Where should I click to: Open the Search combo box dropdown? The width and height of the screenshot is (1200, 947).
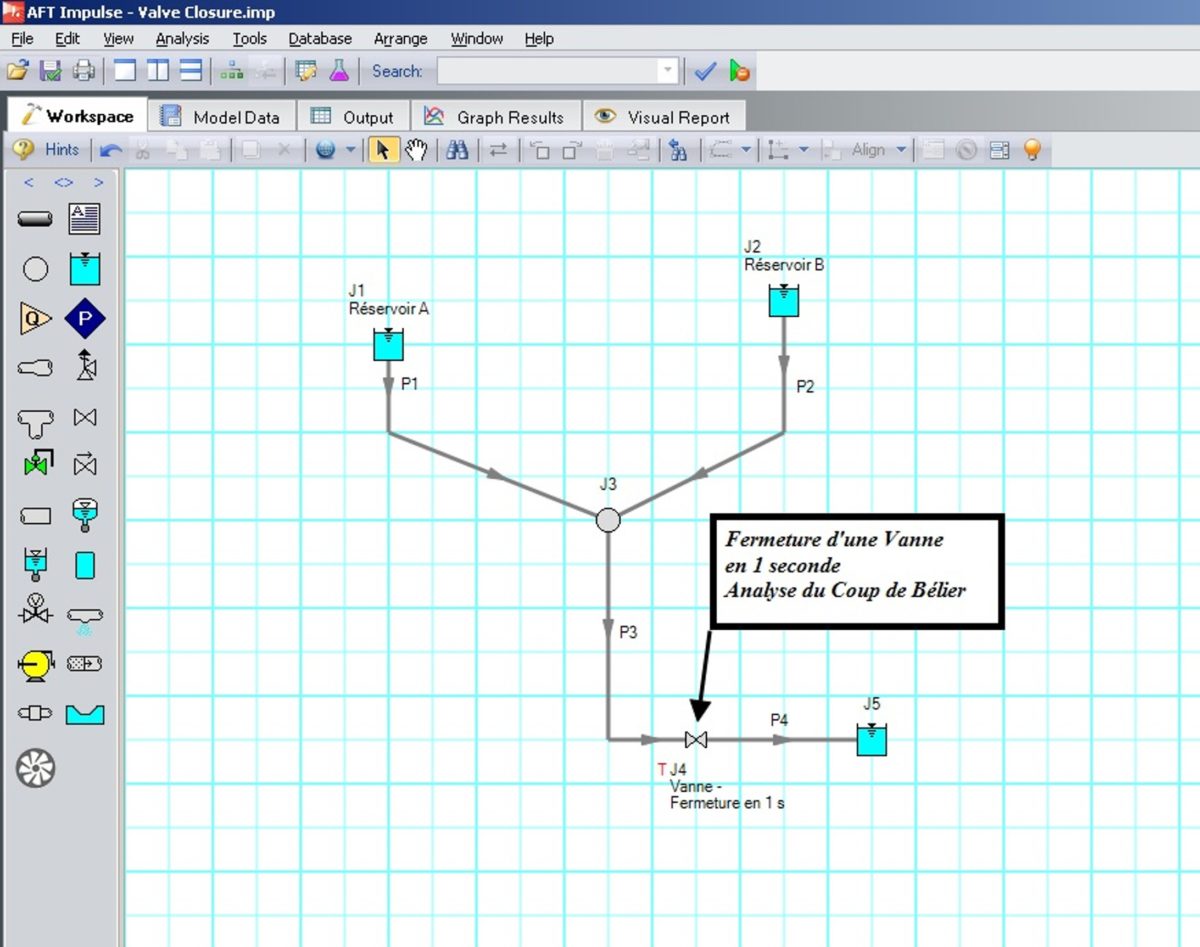667,71
